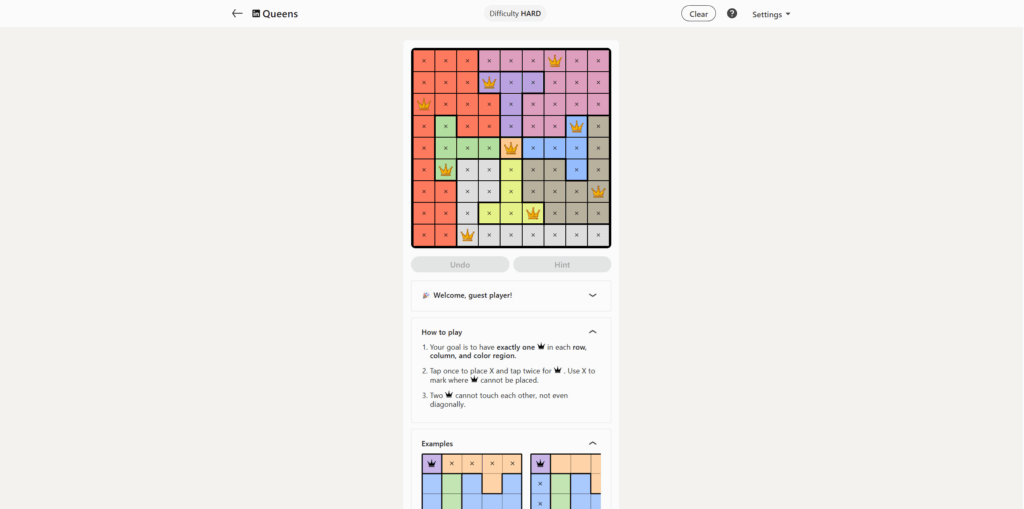Toggle the top-left corner board cell
Viewport: 1024px width, 509px height.
click(423, 61)
